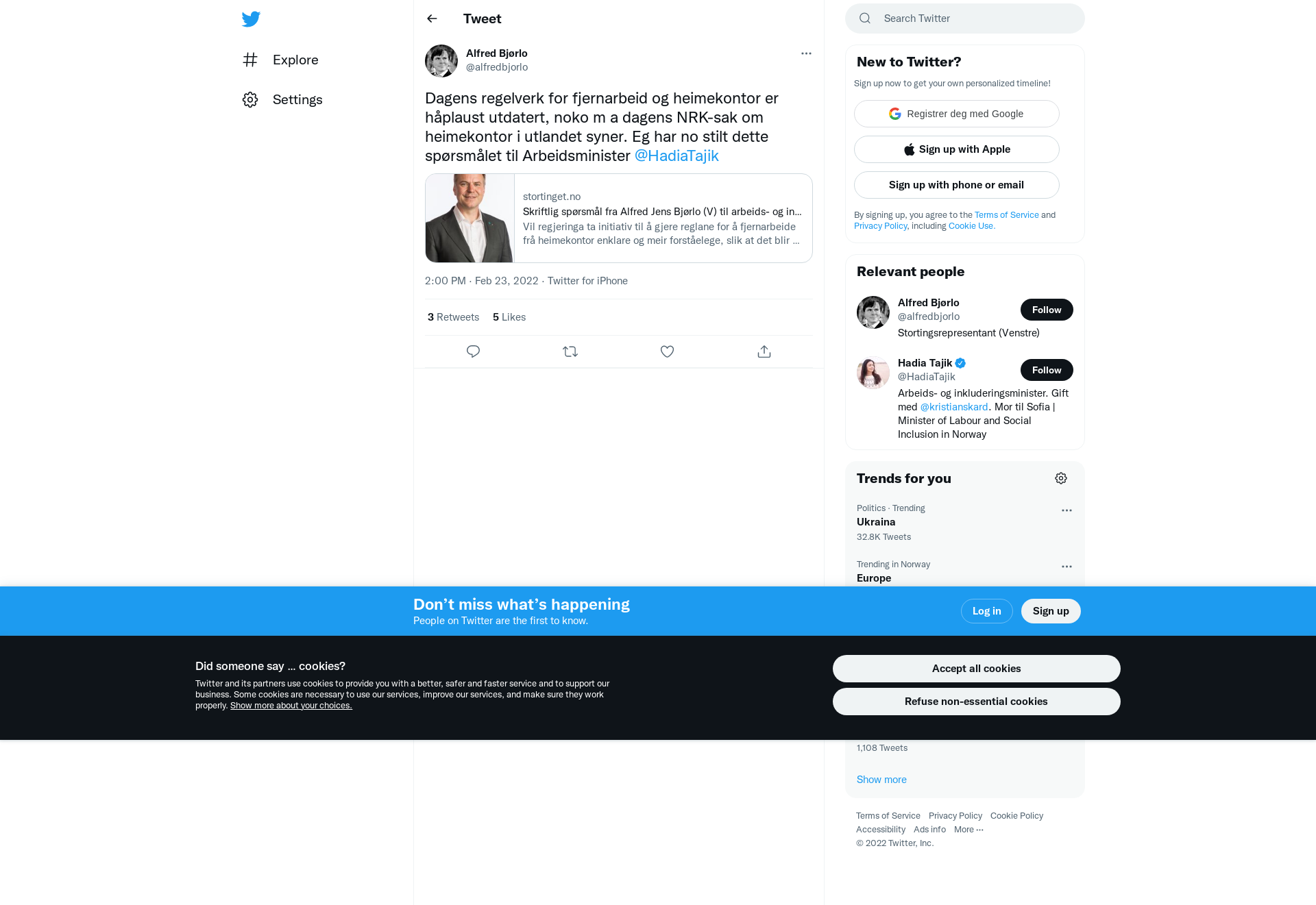Open Explore from the sidebar
The image size is (1316, 905).
coord(280,60)
